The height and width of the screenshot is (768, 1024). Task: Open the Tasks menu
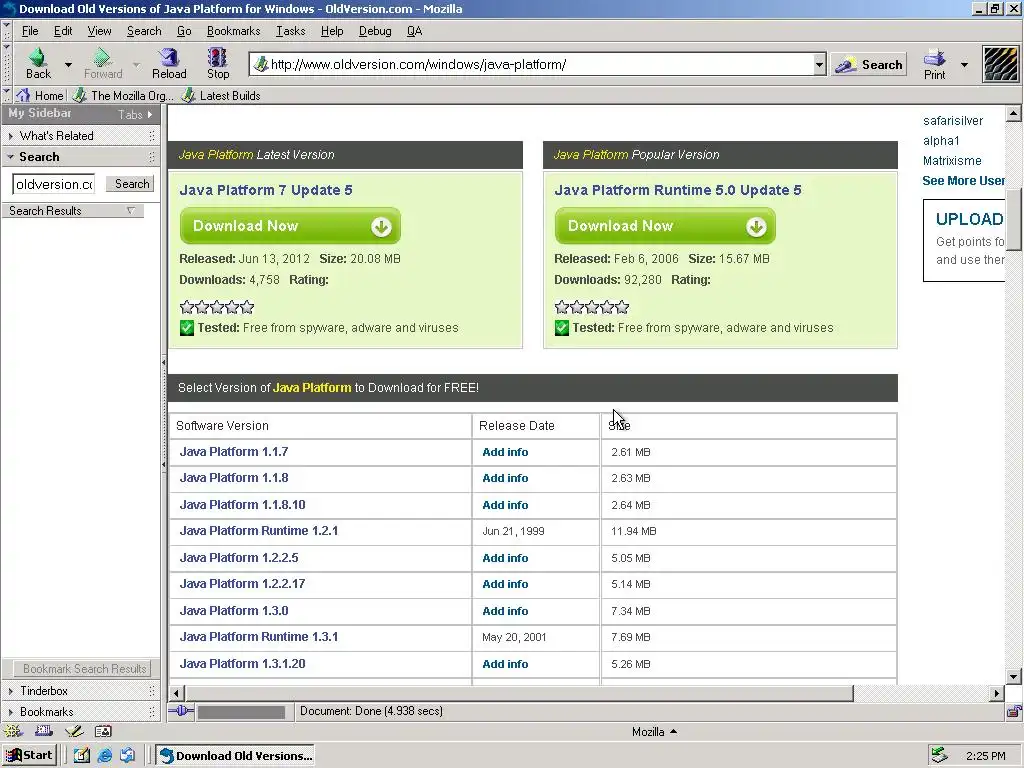pyautogui.click(x=291, y=31)
